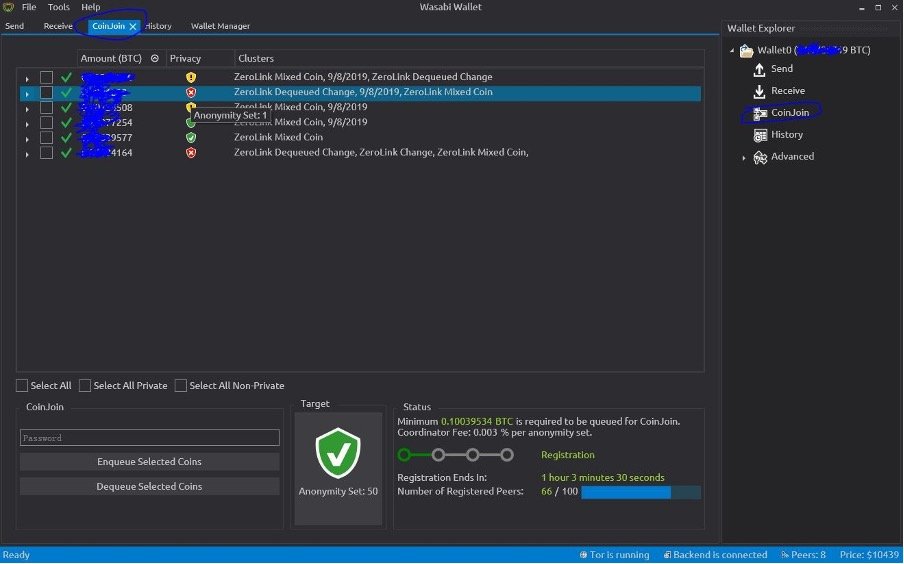Tick the checkbox on the 77254 coin row
The image size is (904, 564).
46,122
